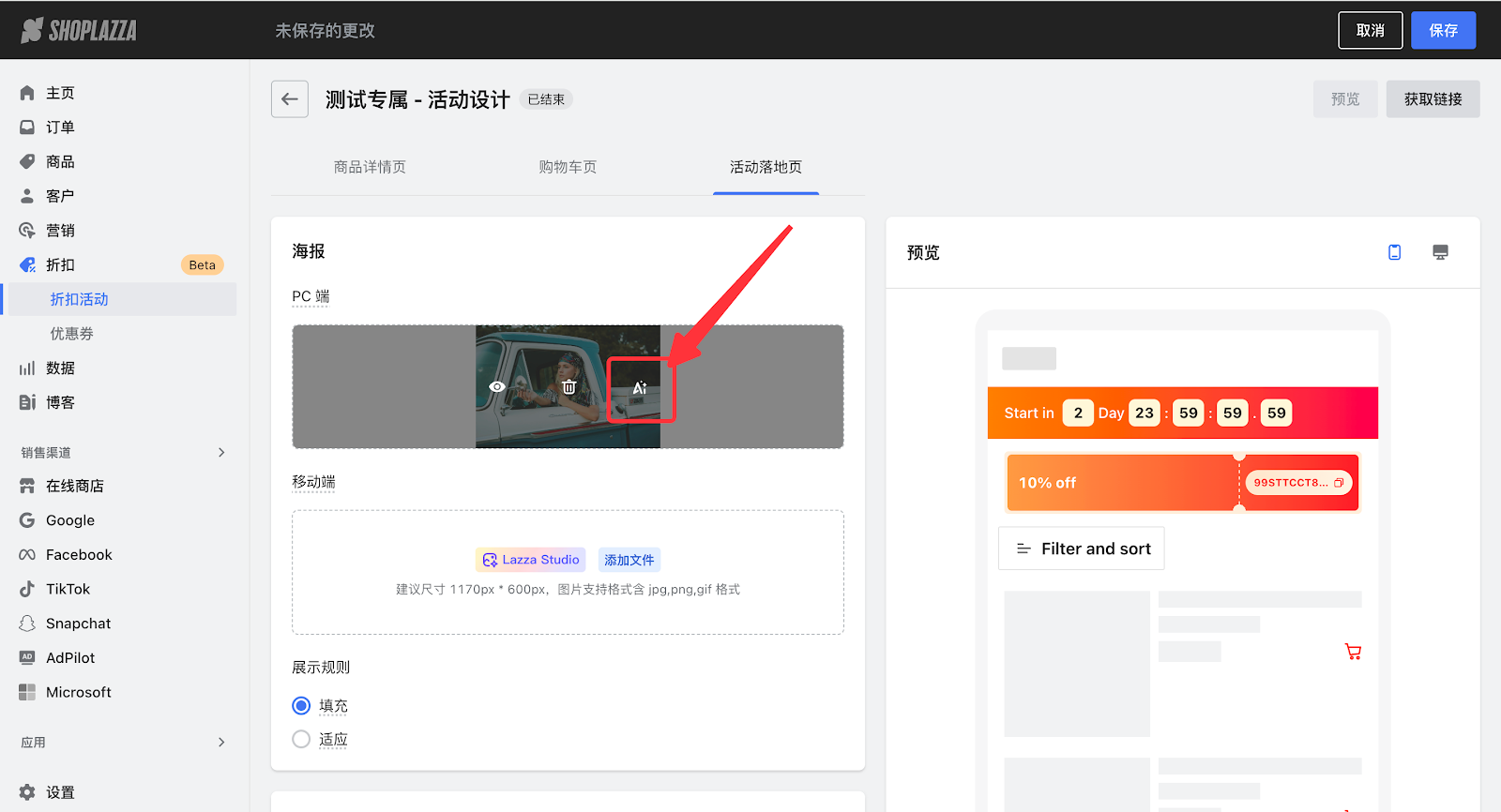Switch to the 商品详情页 tab

click(370, 167)
